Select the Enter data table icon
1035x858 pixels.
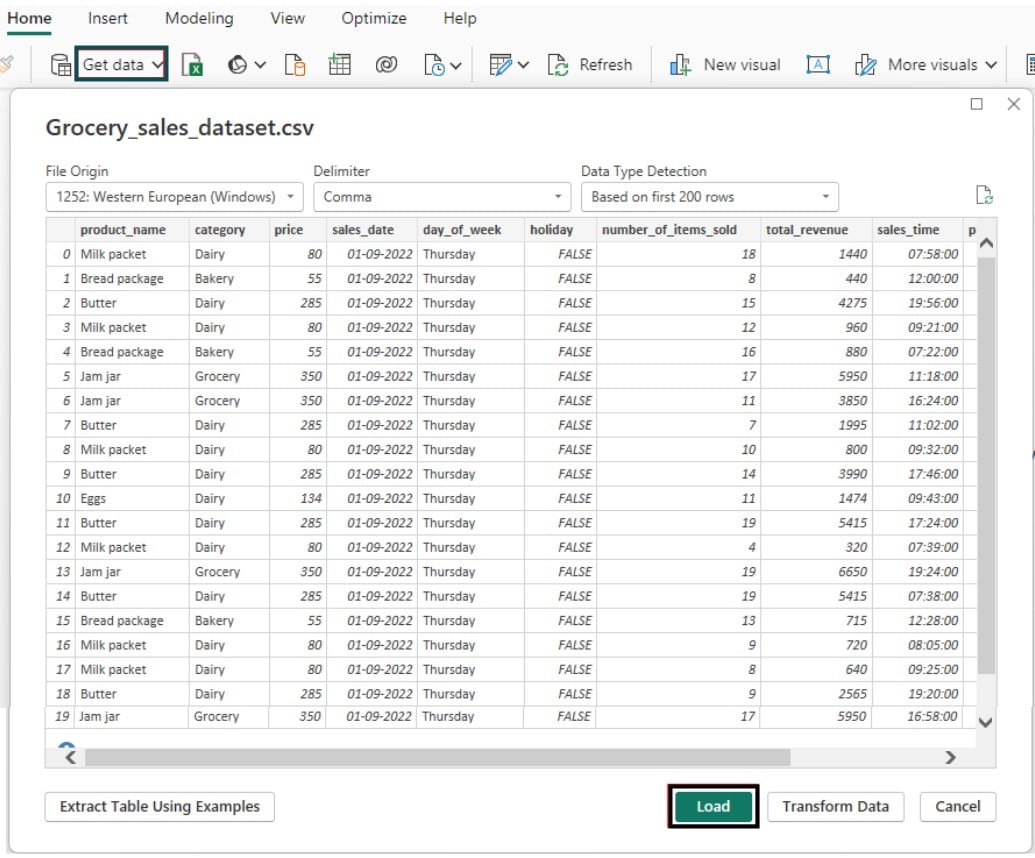(x=338, y=64)
